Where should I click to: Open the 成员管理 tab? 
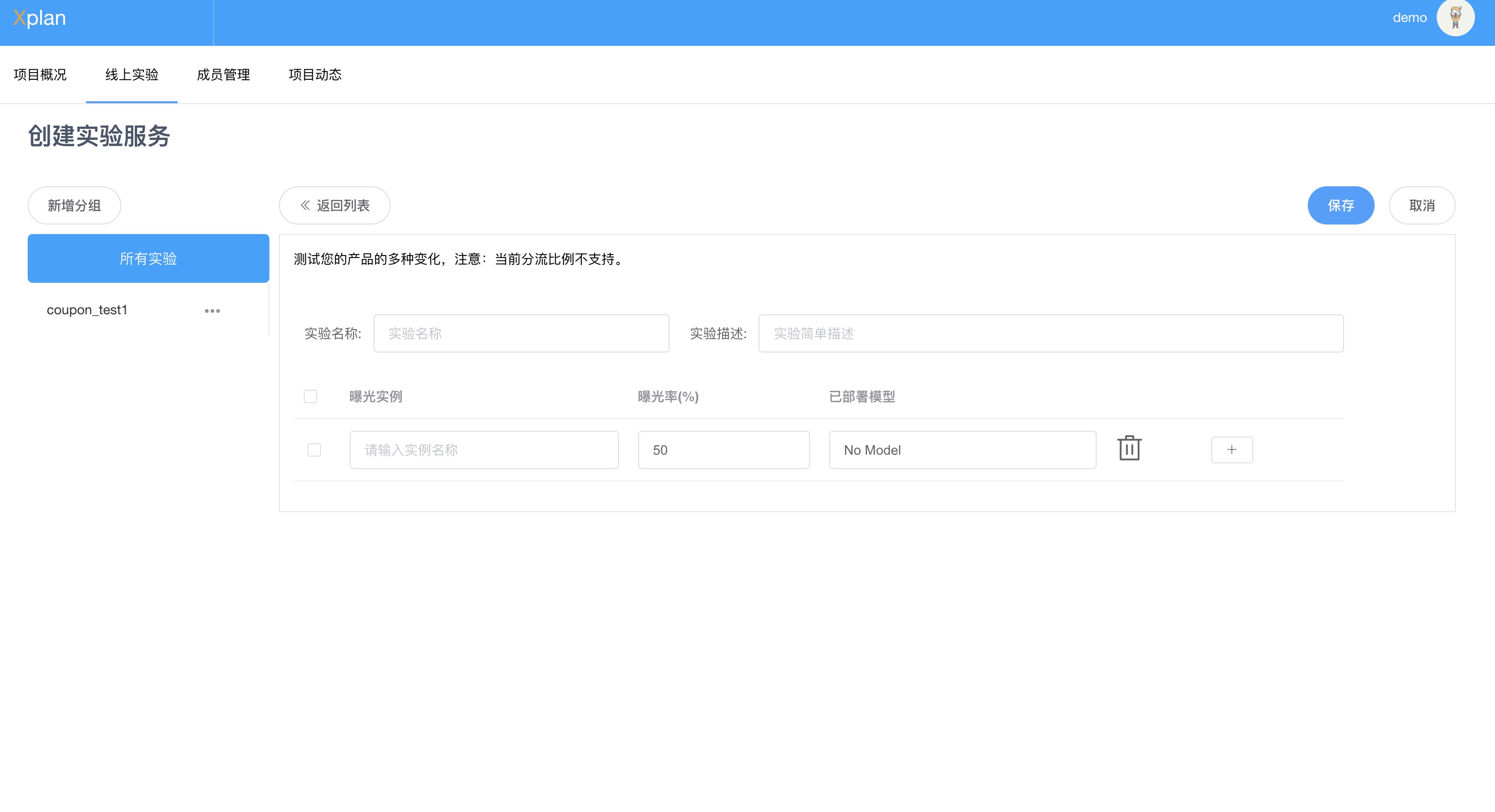224,75
